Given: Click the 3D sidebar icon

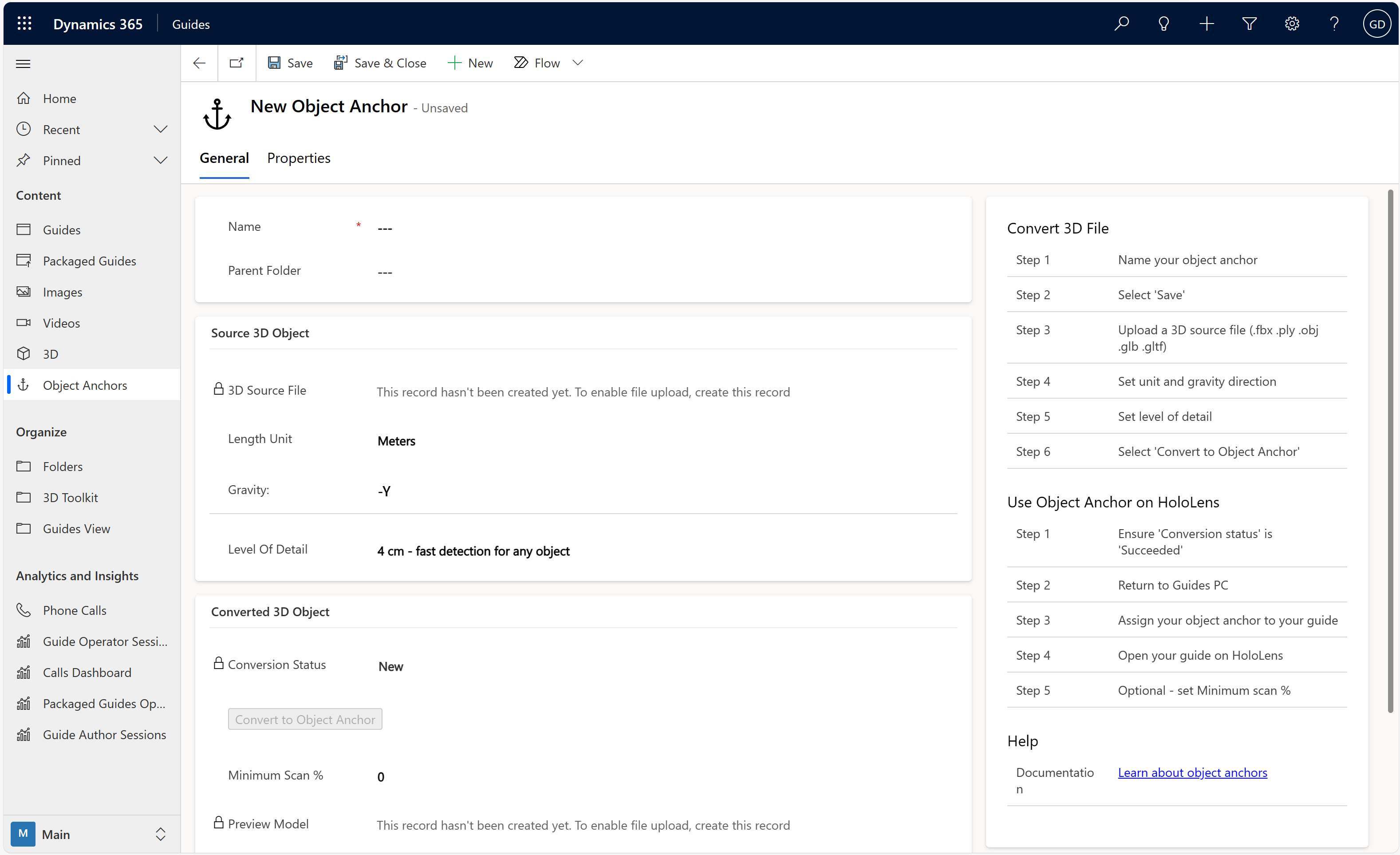Looking at the screenshot, I should [24, 353].
